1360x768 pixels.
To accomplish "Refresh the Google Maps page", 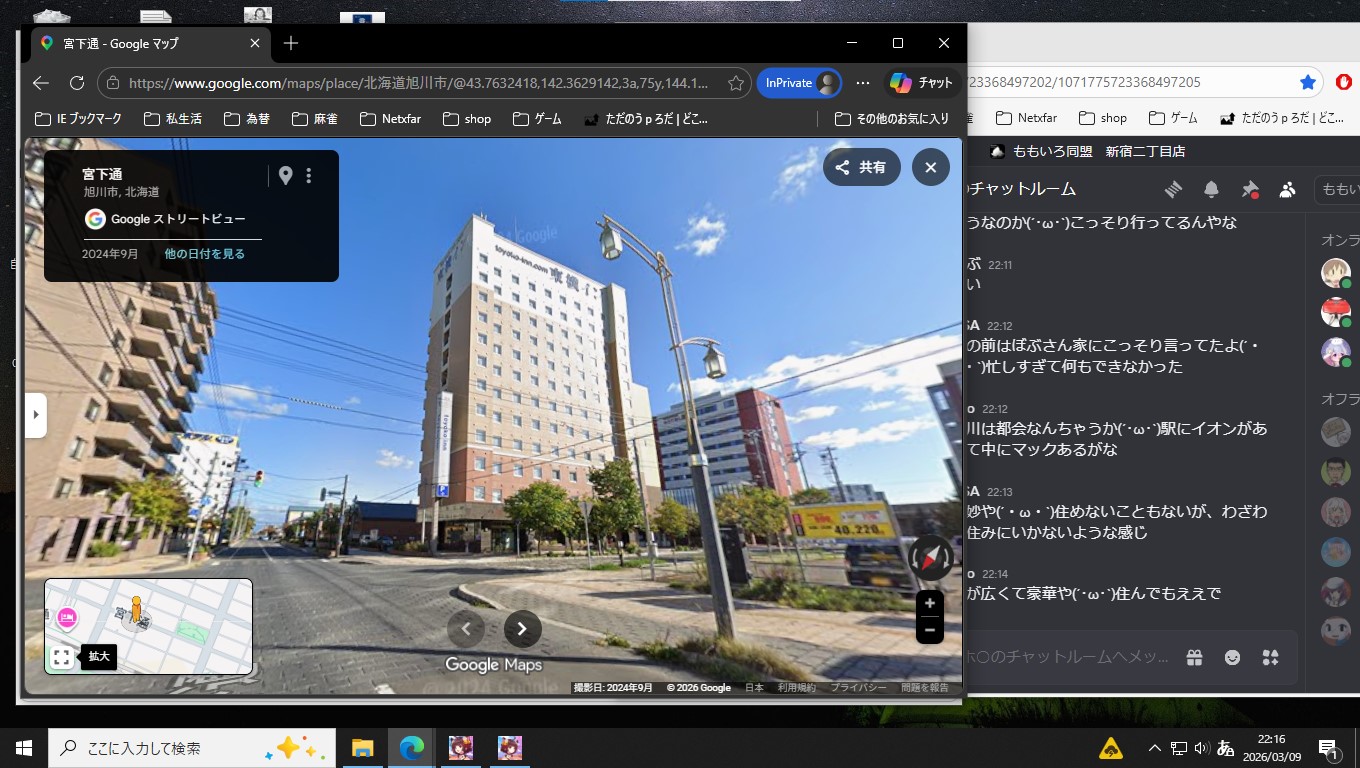I will click(77, 83).
